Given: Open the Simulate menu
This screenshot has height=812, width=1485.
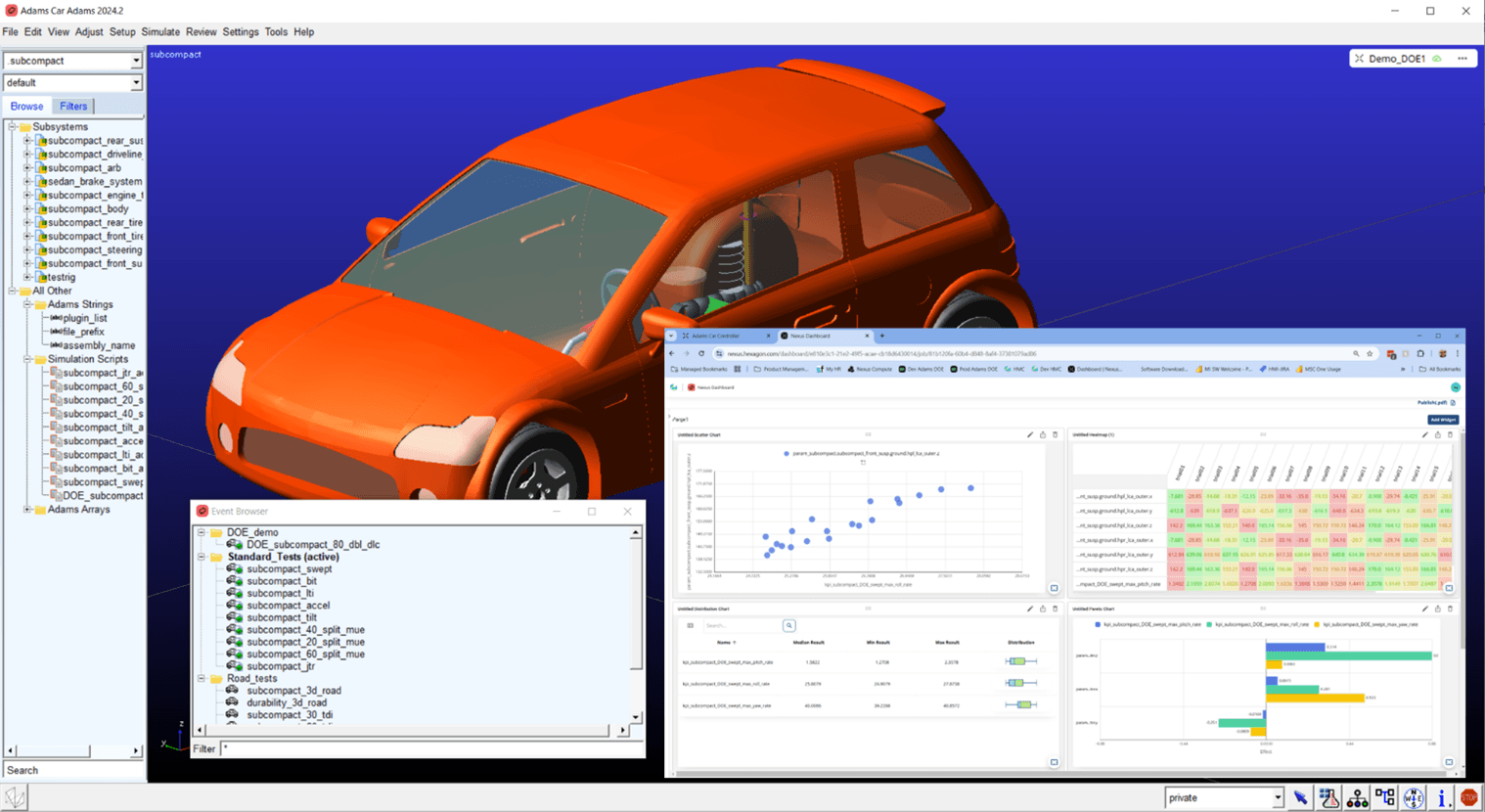Looking at the screenshot, I should [x=159, y=31].
